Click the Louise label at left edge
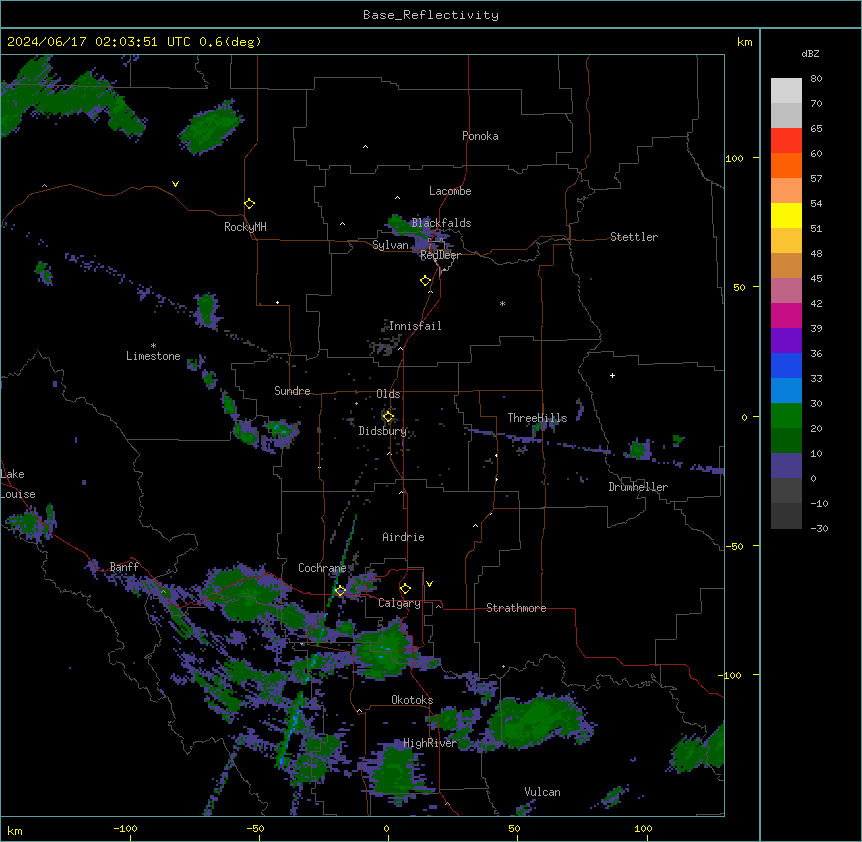 (x=18, y=494)
